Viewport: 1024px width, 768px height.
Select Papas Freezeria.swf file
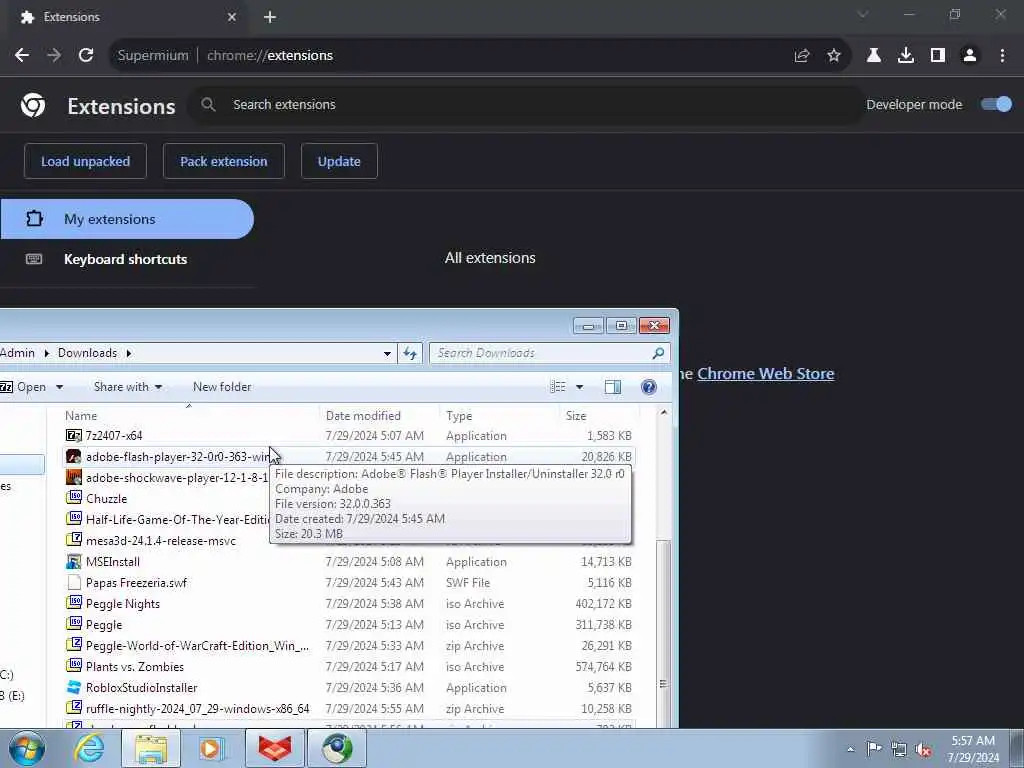click(x=349, y=583)
